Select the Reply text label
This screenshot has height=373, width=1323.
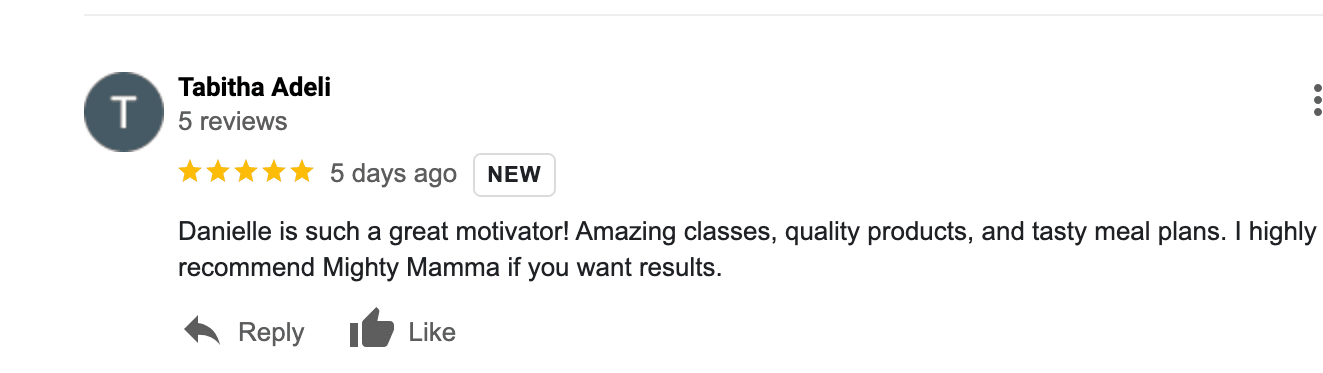click(x=271, y=332)
